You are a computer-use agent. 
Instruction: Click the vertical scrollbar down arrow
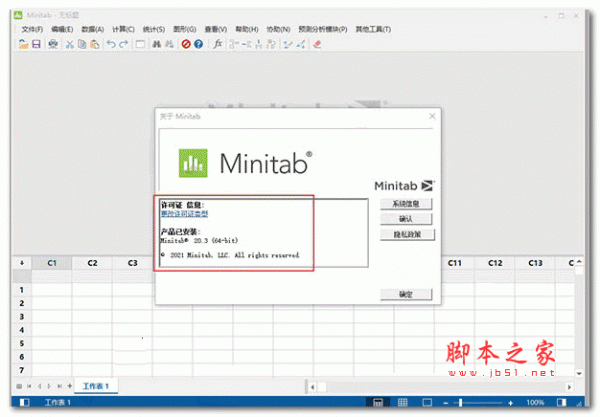tap(579, 373)
